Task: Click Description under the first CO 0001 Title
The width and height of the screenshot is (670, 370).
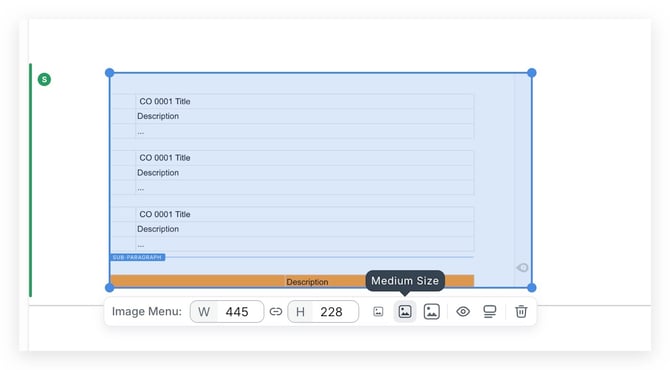Action: pyautogui.click(x=158, y=116)
